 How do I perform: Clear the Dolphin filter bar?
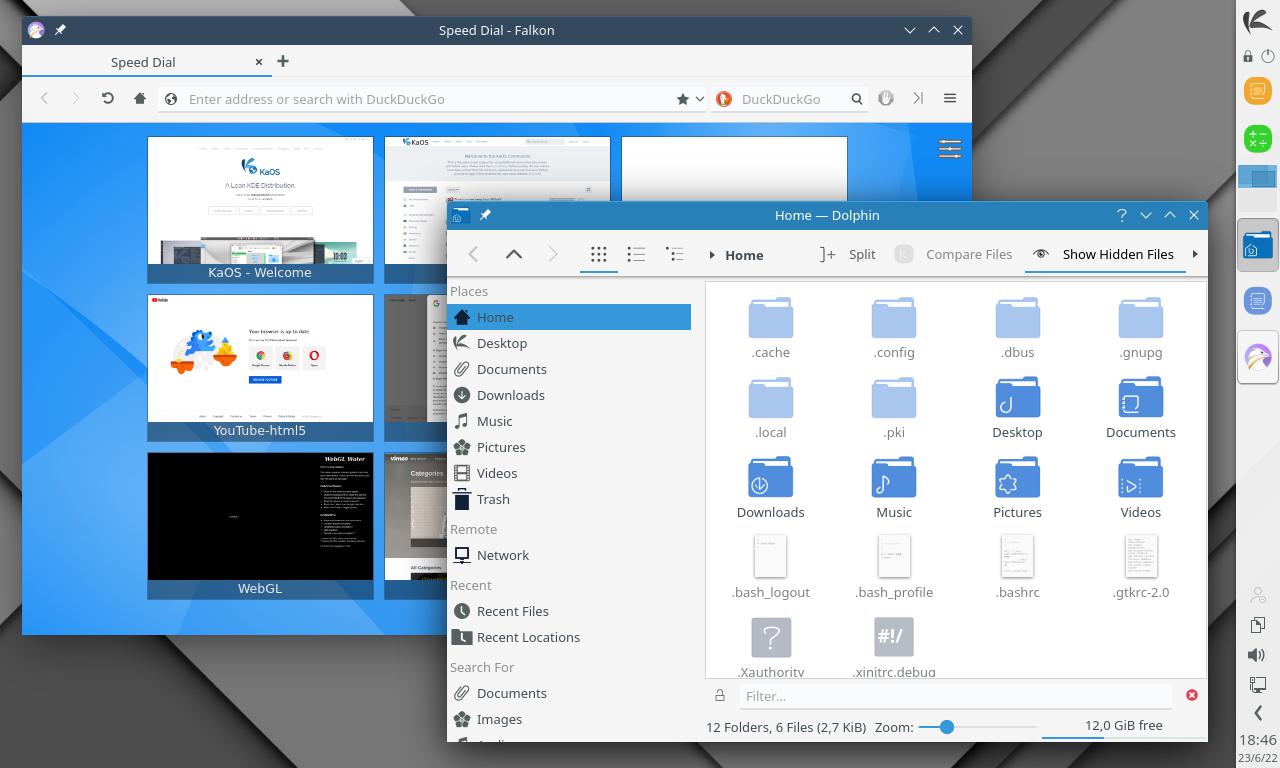[1191, 695]
